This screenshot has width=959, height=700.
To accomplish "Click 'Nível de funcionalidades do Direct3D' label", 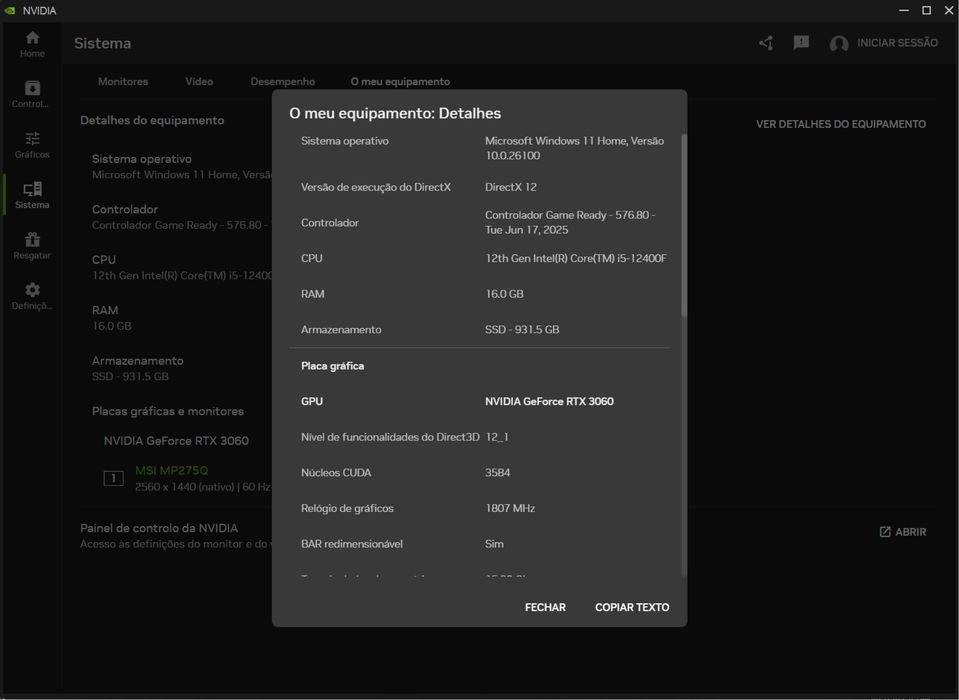I will pyautogui.click(x=390, y=437).
